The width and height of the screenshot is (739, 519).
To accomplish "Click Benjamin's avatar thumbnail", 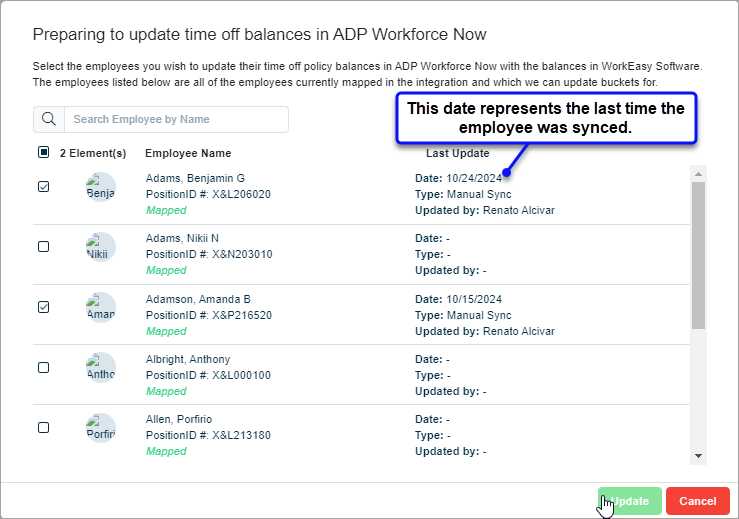I will [x=101, y=187].
